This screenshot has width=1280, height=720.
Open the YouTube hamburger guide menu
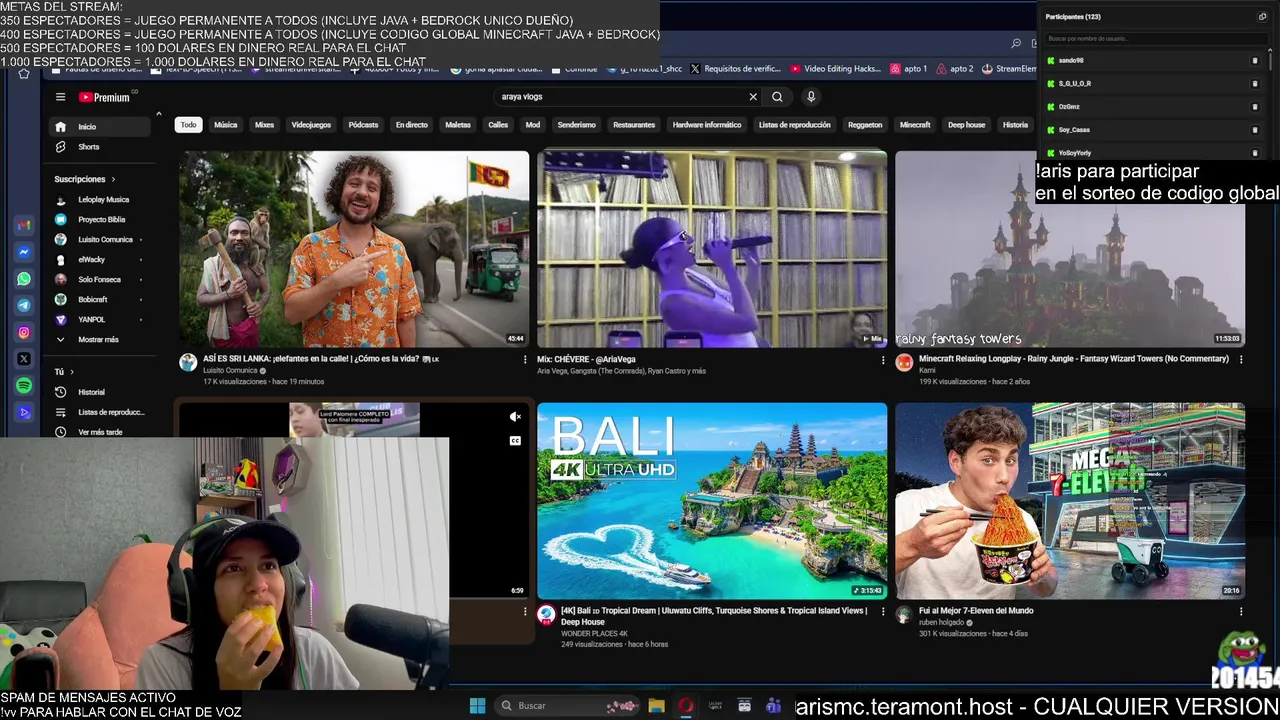click(60, 97)
